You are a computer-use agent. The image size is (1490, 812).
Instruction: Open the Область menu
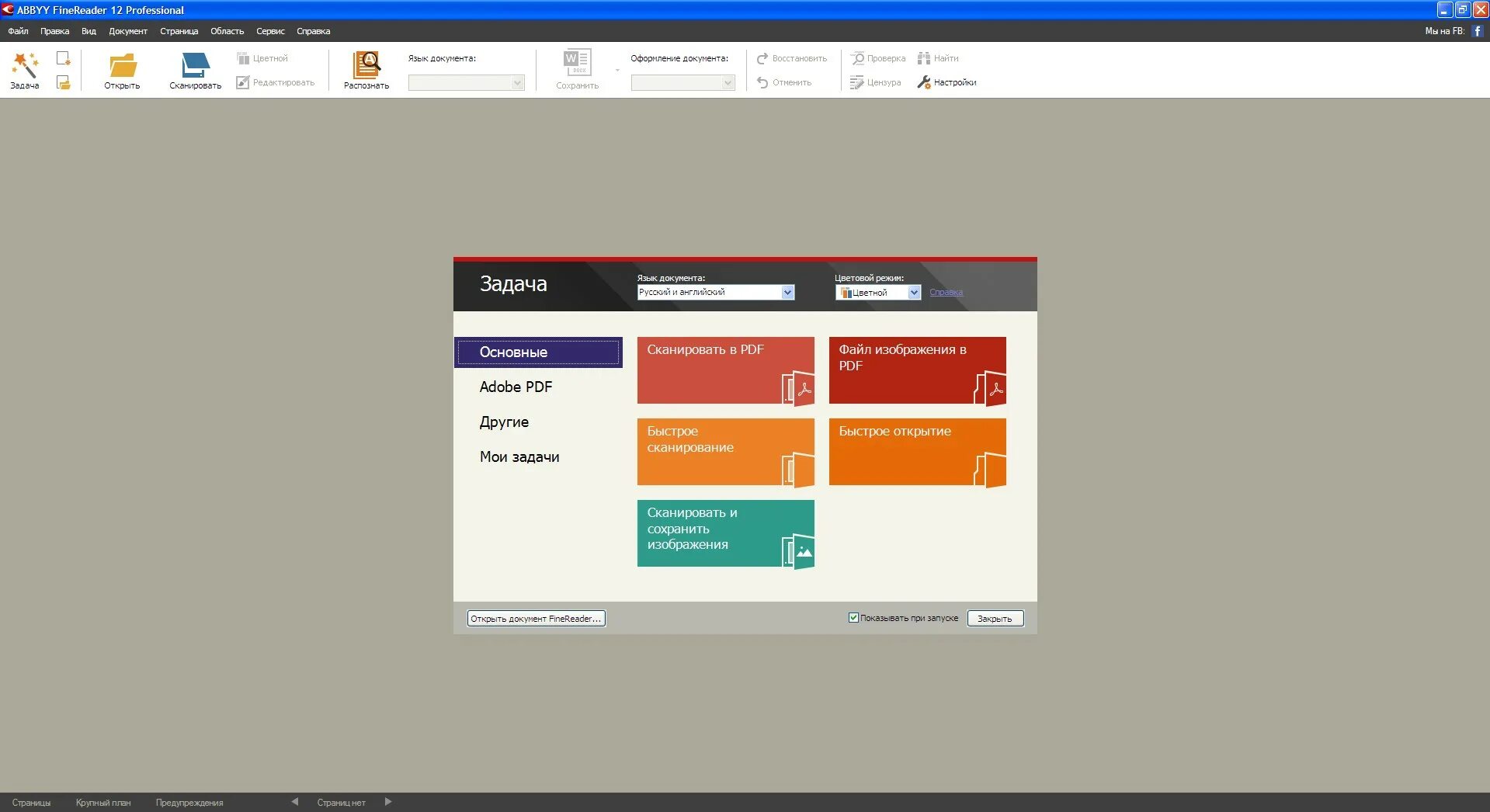[x=227, y=31]
